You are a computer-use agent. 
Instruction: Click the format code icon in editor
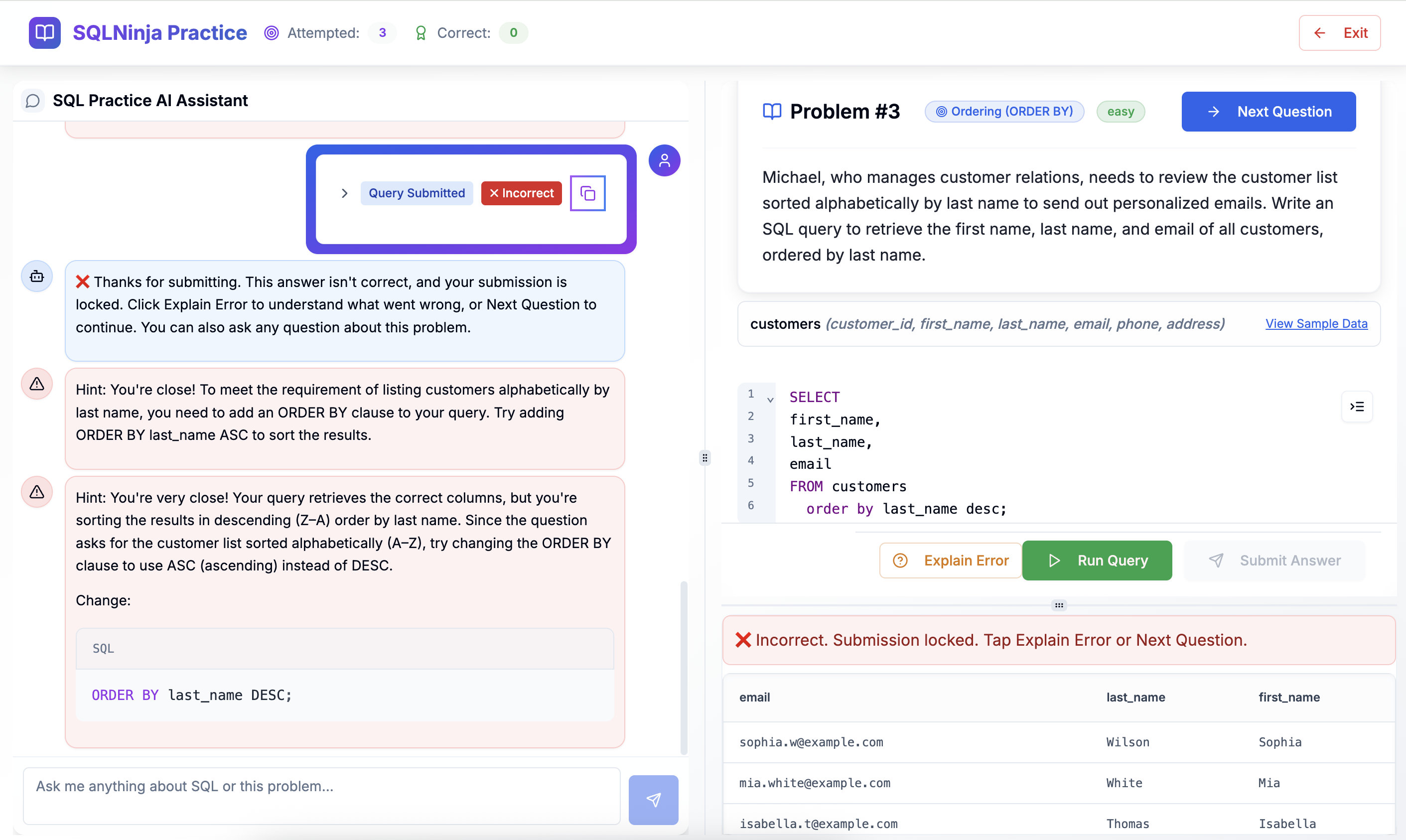[x=1357, y=407]
